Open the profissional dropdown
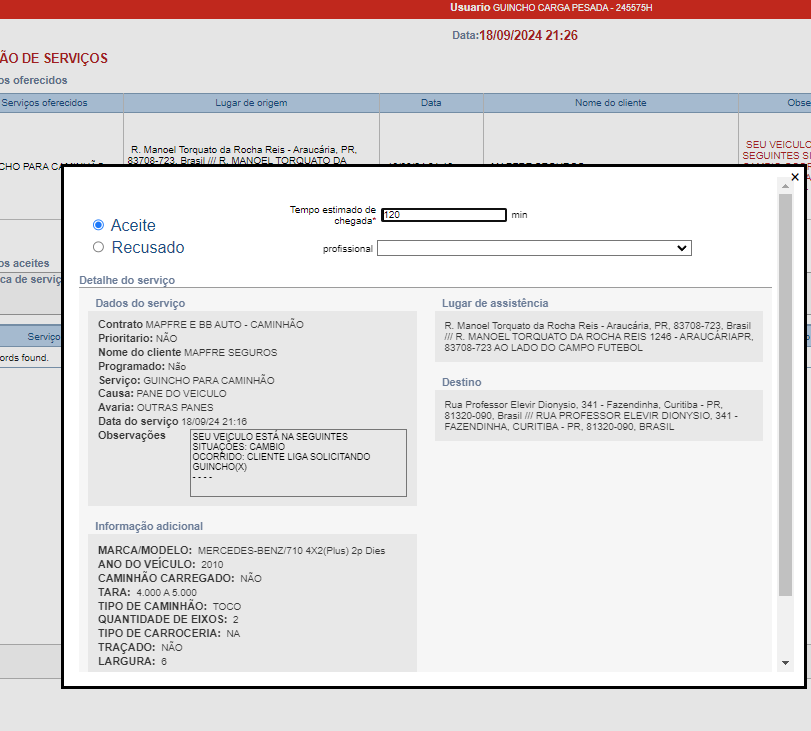 tap(534, 248)
